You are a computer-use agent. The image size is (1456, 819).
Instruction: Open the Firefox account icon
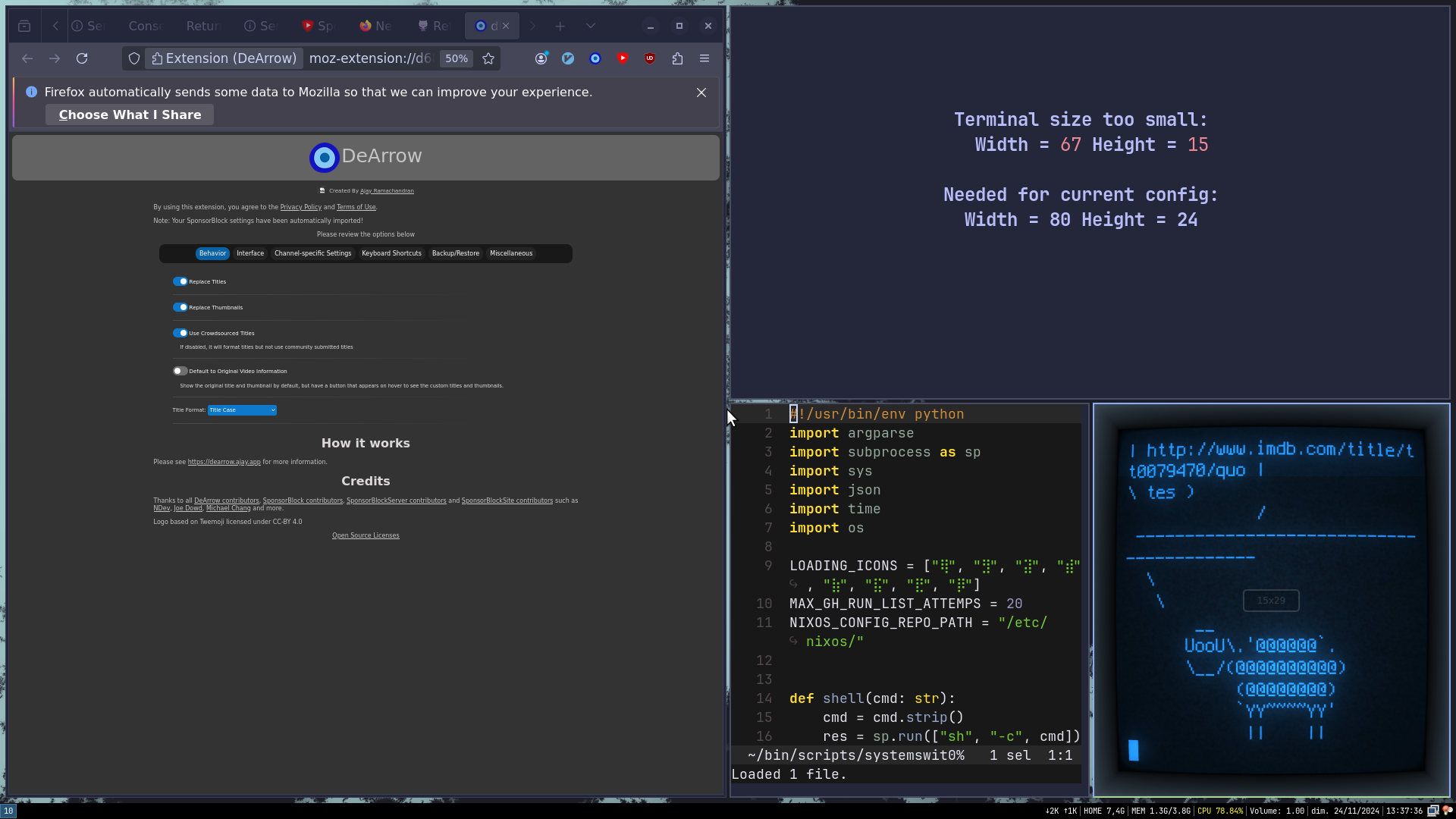(x=541, y=58)
